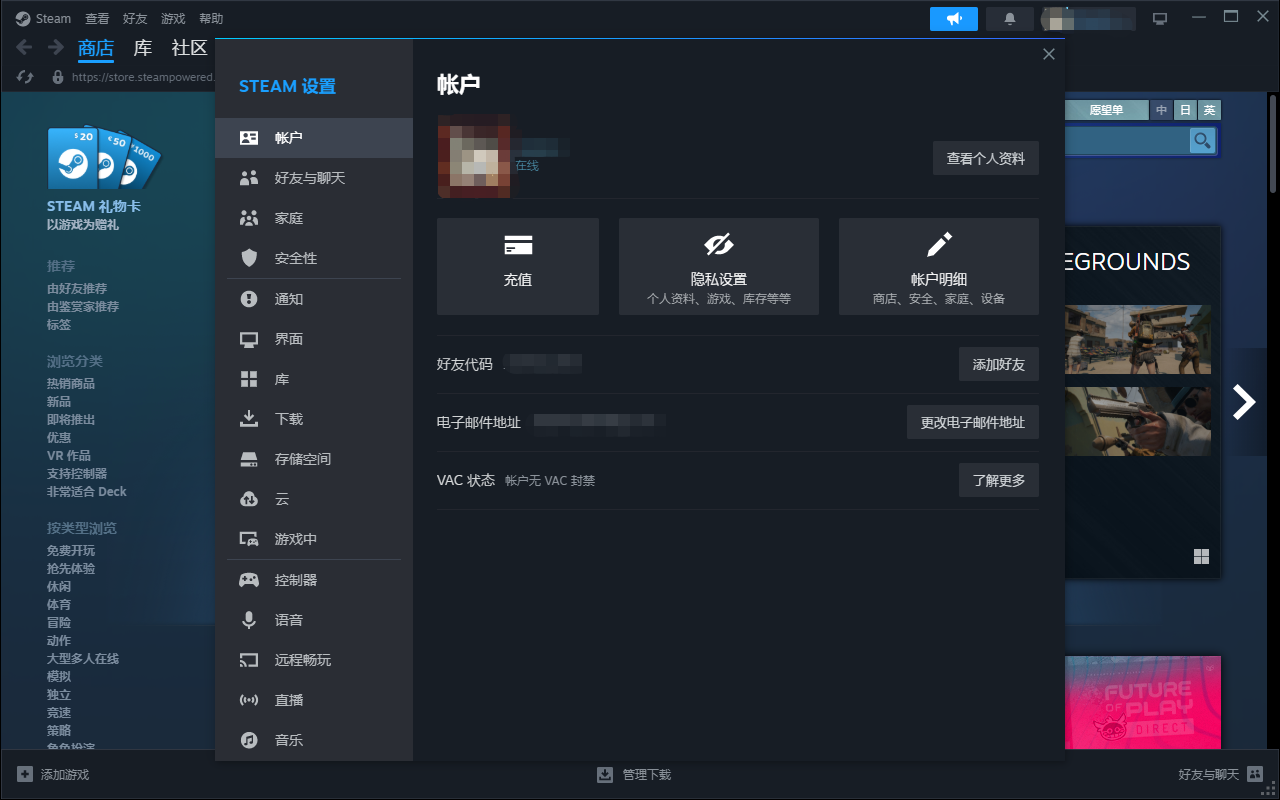Open the 游戏 menu
This screenshot has height=800, width=1280.
click(173, 18)
